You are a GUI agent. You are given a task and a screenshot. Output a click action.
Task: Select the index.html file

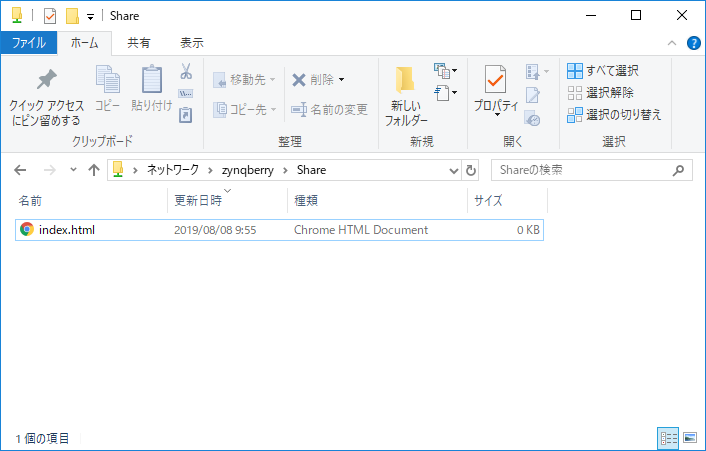pyautogui.click(x=66, y=230)
